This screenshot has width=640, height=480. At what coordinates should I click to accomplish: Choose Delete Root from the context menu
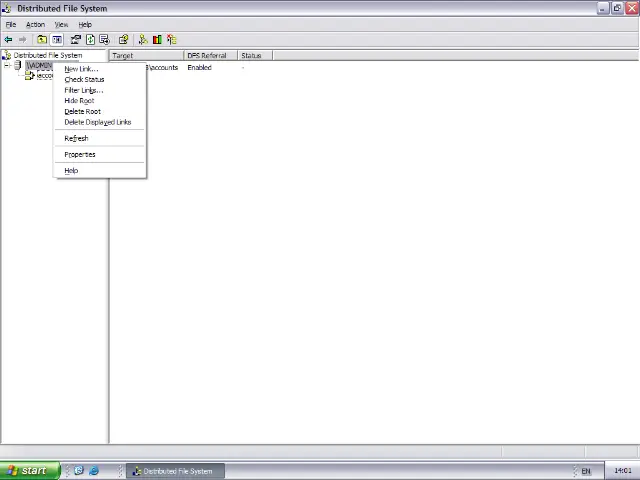point(100,111)
